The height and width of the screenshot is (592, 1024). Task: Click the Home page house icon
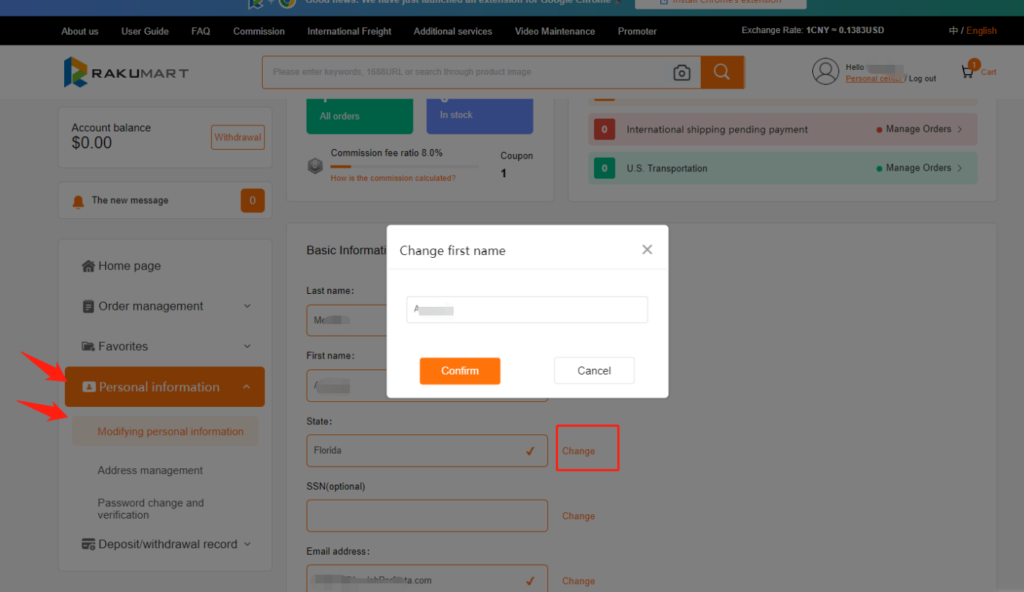88,266
